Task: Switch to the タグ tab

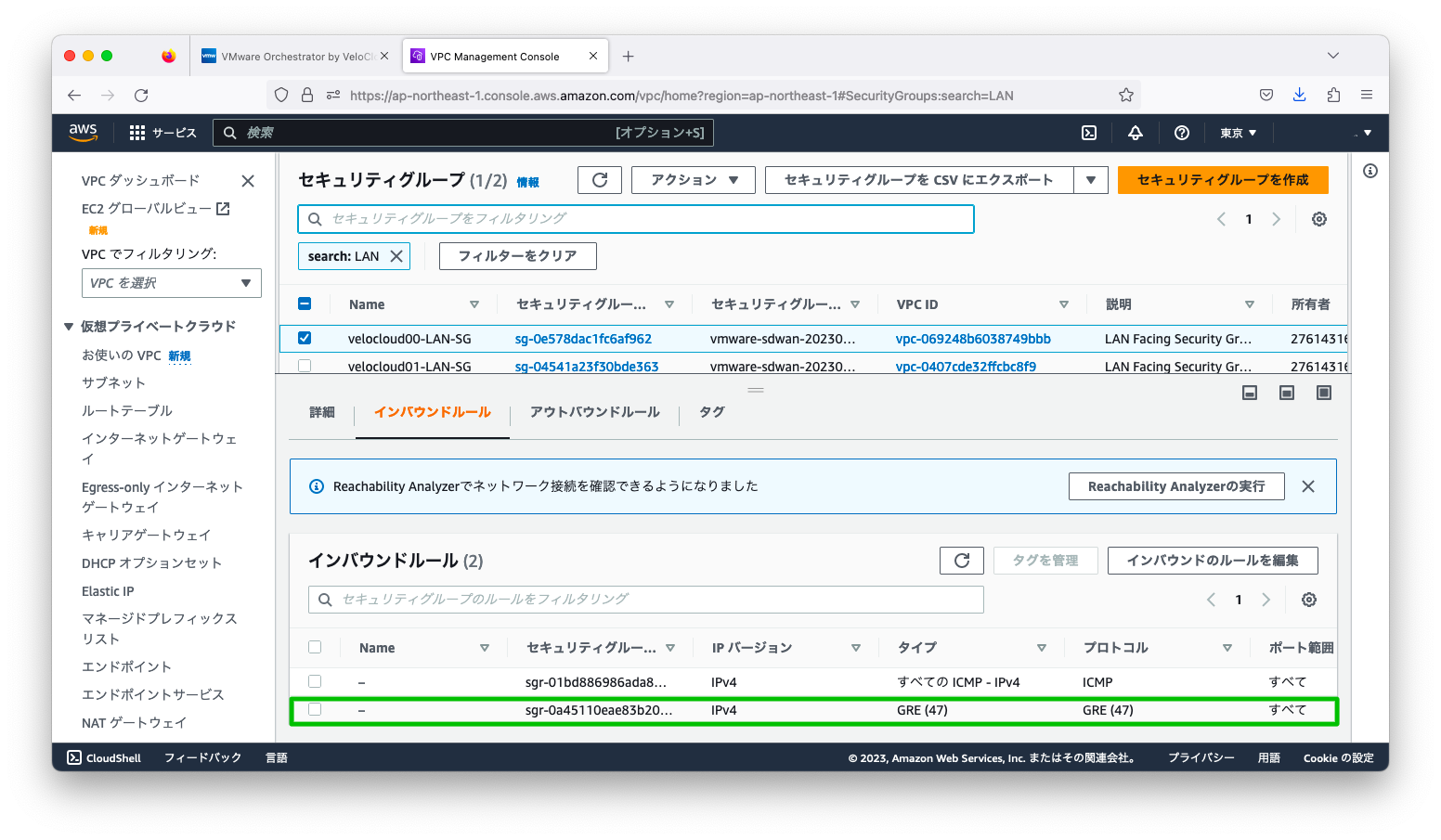Action: point(712,412)
